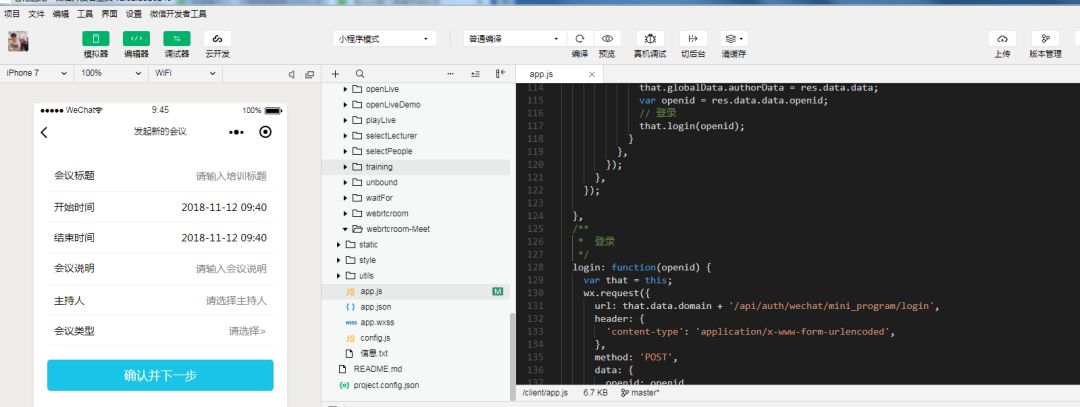Click the plus icon to add file

tap(335, 74)
